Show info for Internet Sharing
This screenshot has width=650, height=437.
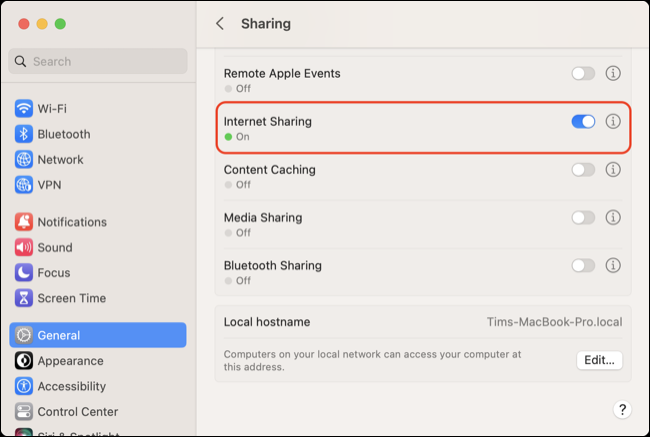point(613,121)
